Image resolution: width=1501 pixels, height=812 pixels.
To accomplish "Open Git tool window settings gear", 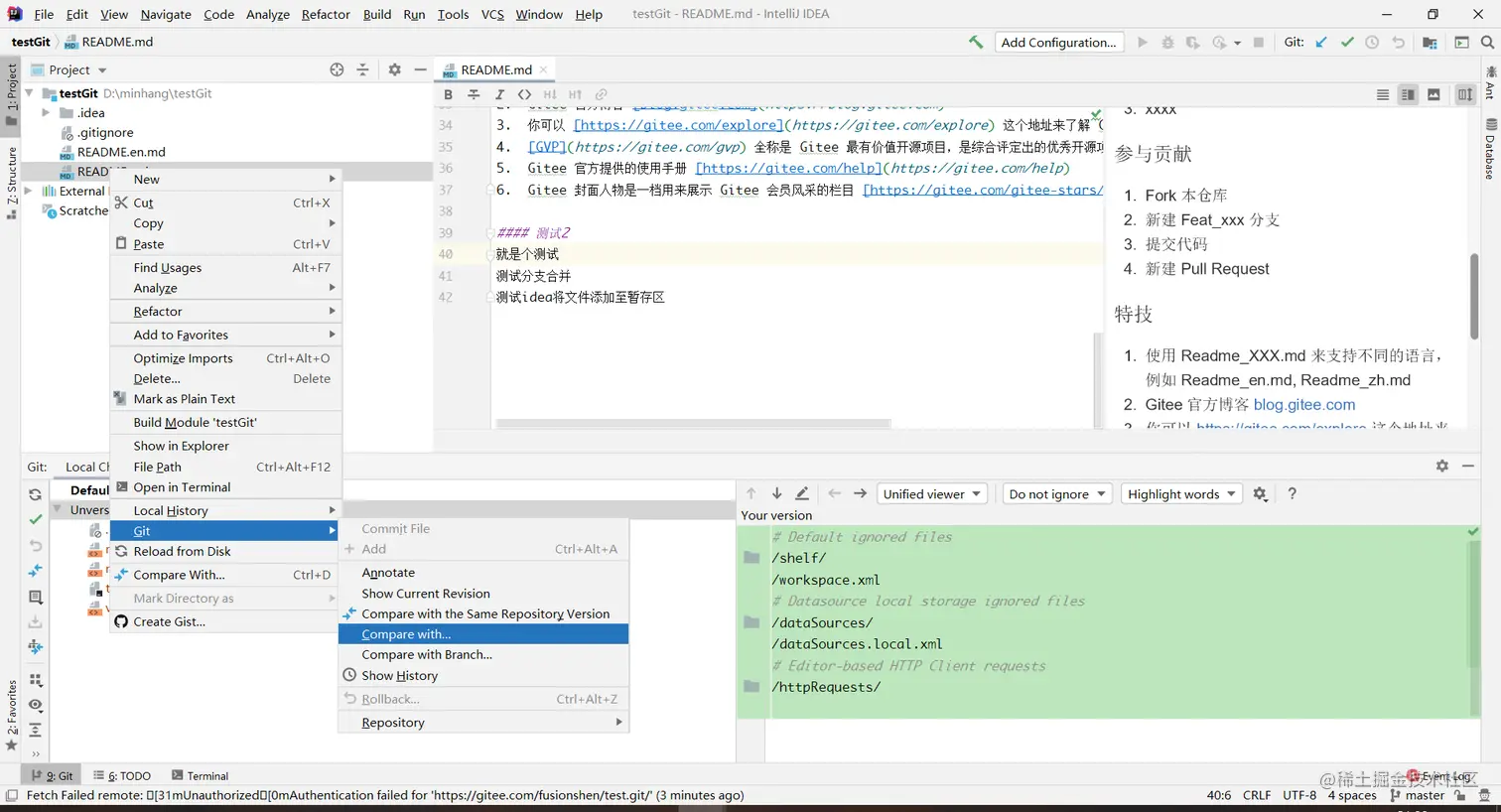I will [1441, 466].
